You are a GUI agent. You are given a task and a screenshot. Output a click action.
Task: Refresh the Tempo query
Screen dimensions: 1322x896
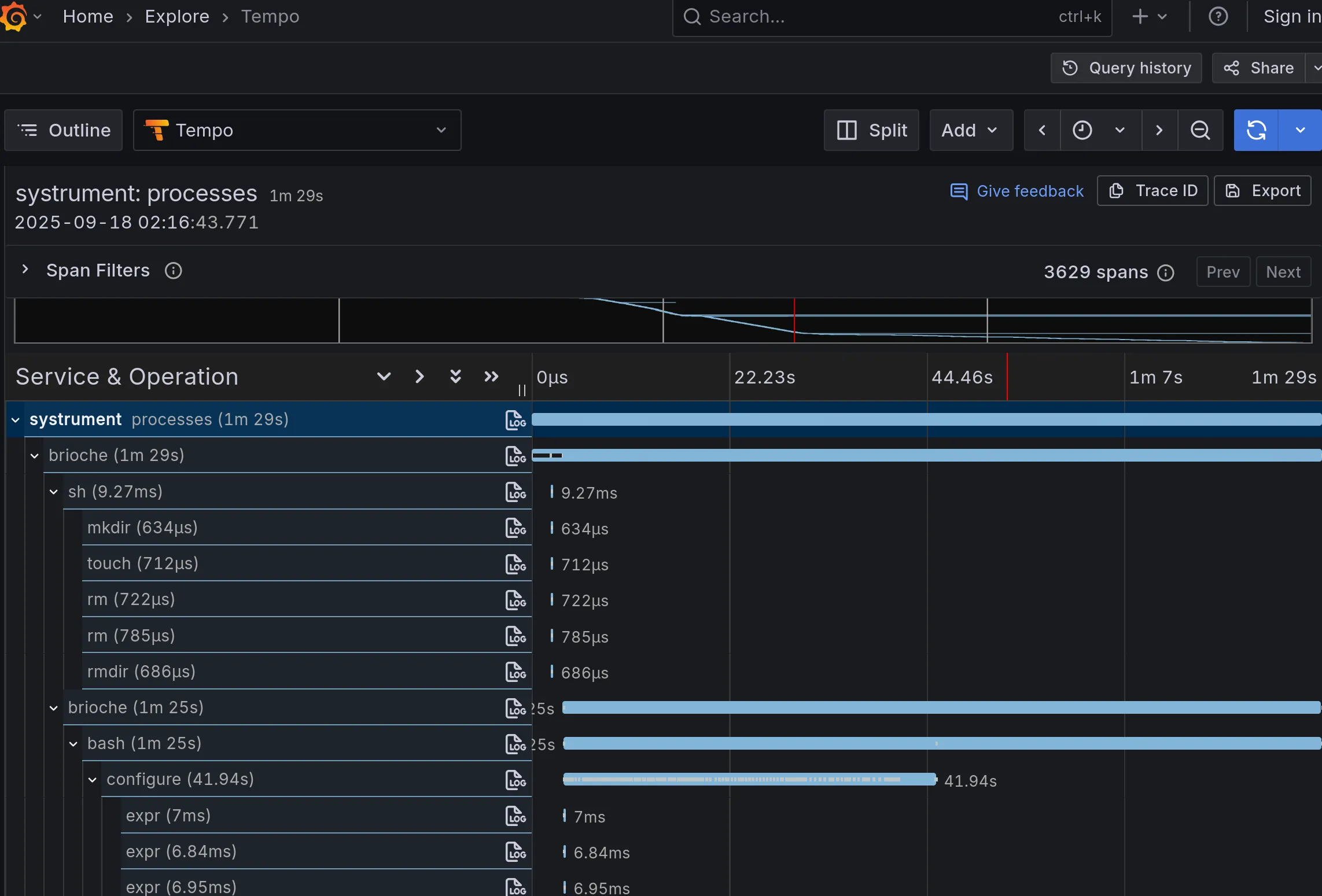click(x=1255, y=130)
